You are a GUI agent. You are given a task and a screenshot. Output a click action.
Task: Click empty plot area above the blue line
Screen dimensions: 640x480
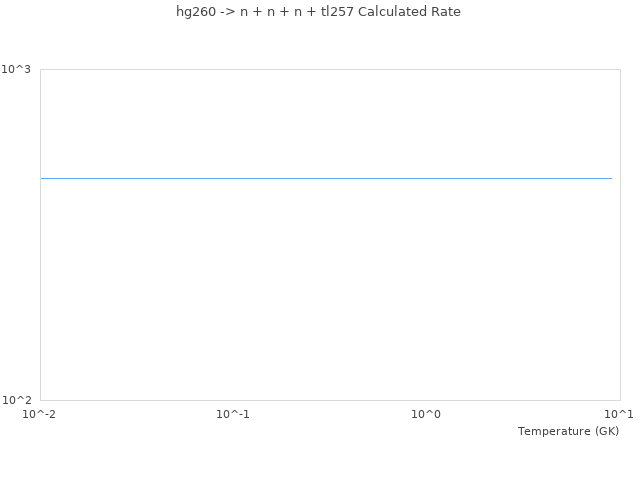pyautogui.click(x=326, y=120)
